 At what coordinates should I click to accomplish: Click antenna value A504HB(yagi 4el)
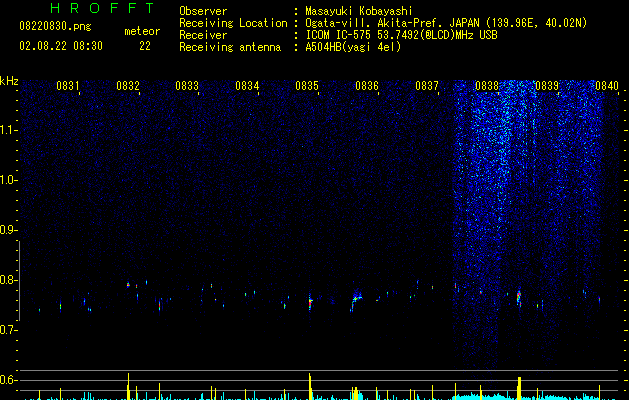[353, 47]
